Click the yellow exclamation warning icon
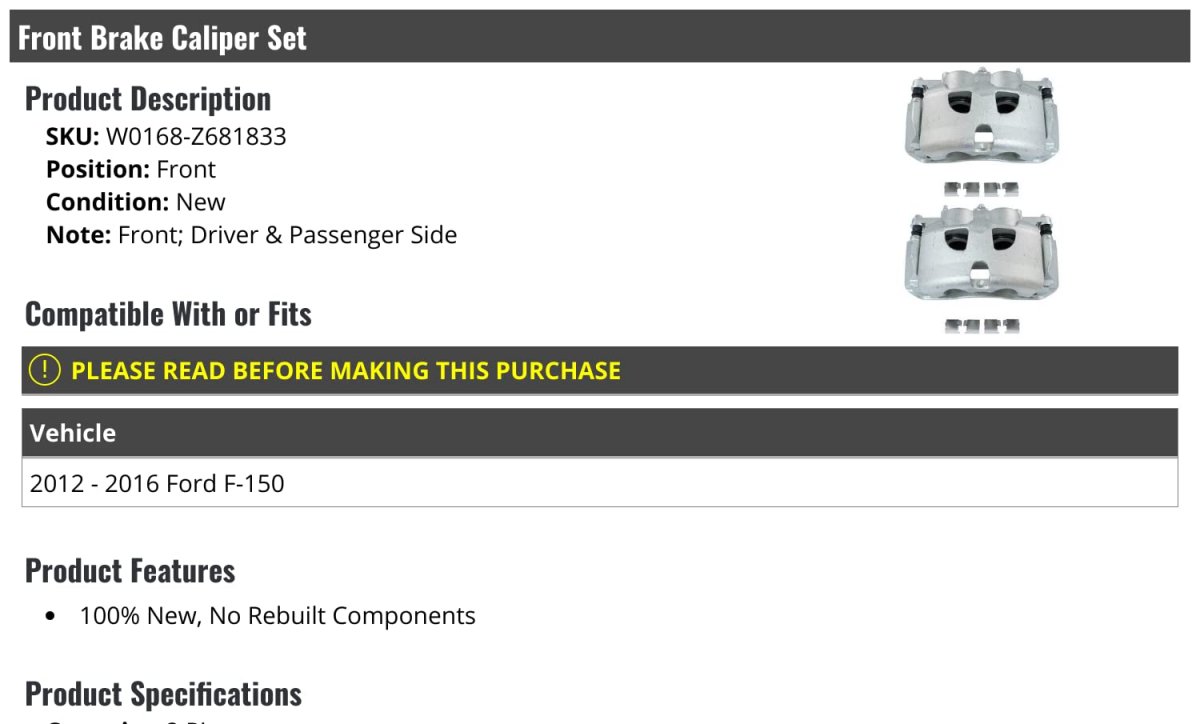 point(45,370)
